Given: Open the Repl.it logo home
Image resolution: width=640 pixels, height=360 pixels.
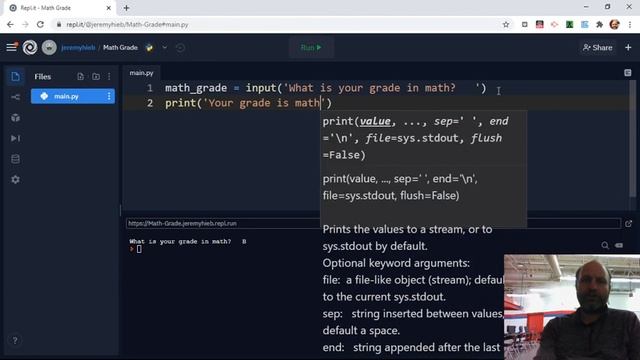Looking at the screenshot, I should [30, 47].
